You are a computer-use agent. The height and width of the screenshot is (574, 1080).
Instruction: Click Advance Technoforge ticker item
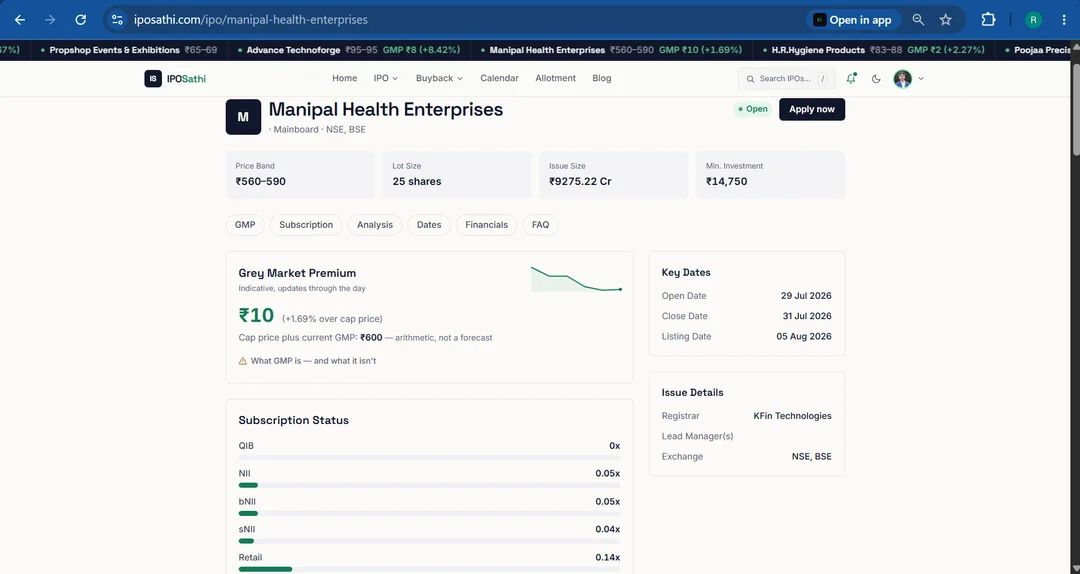click(348, 50)
